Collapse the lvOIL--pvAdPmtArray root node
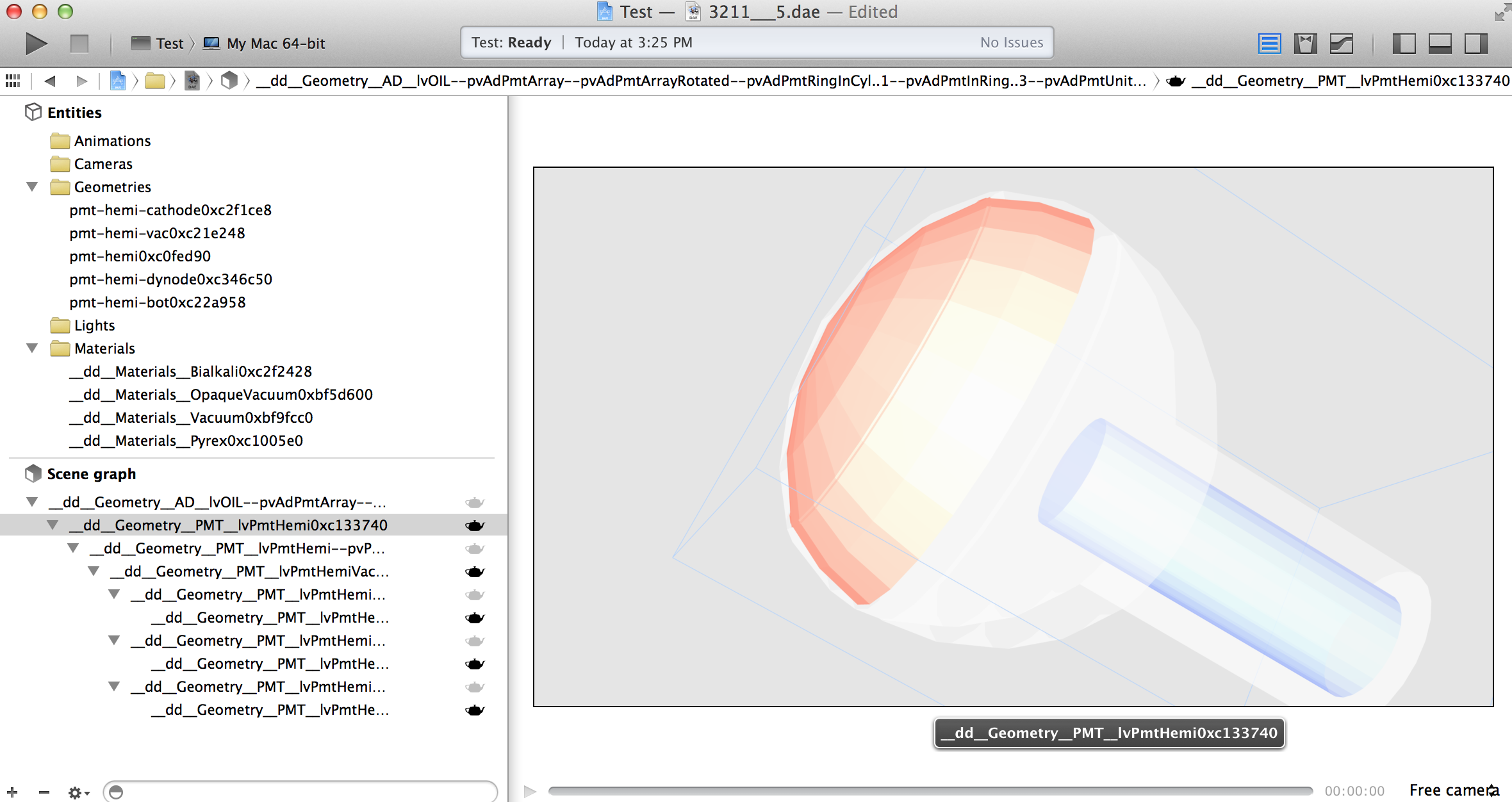The height and width of the screenshot is (802, 1512). tap(32, 502)
